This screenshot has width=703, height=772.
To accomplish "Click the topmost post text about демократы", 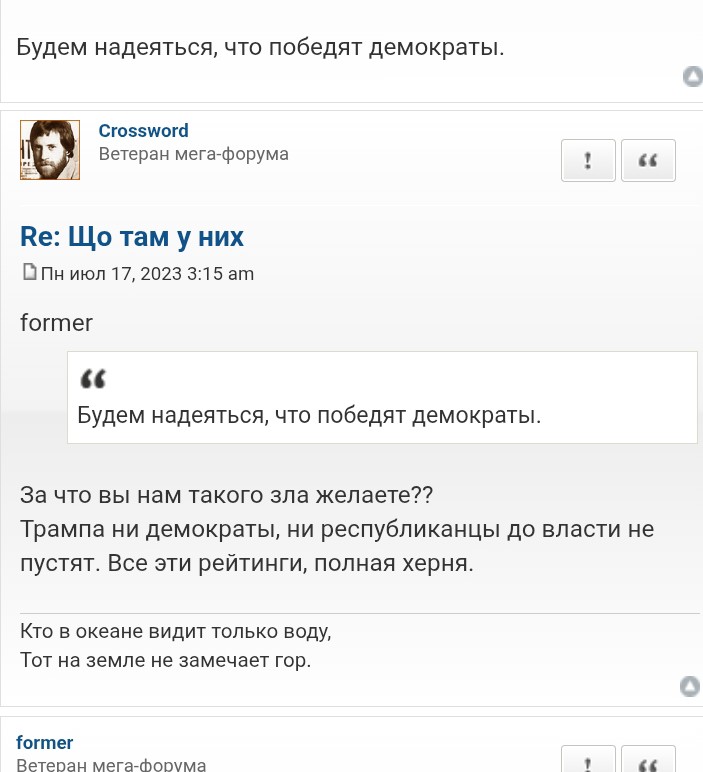I will point(260,46).
